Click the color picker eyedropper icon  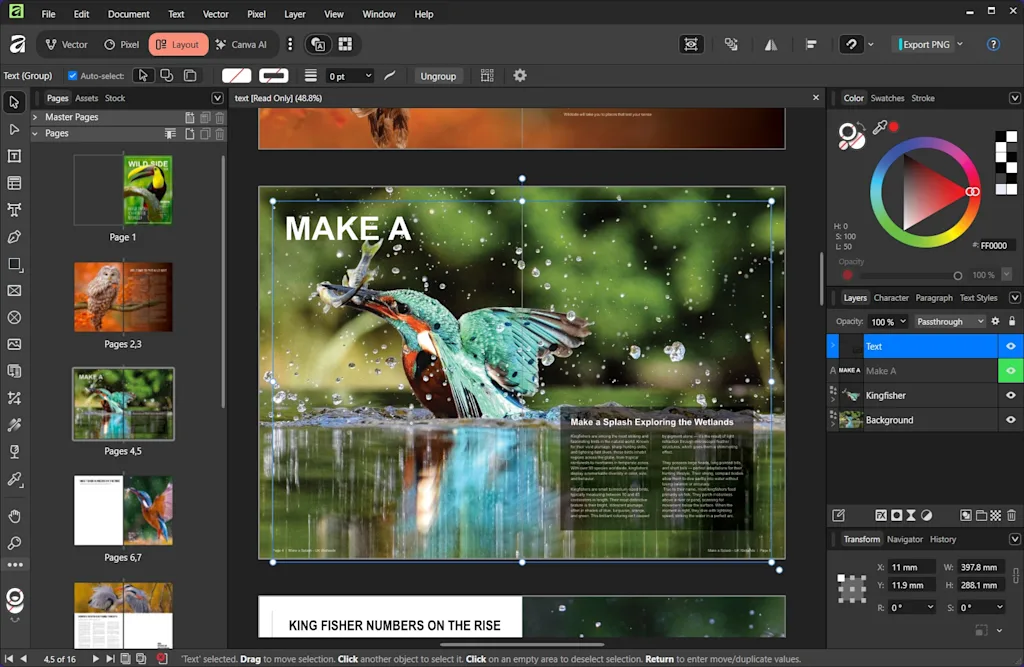pos(880,128)
